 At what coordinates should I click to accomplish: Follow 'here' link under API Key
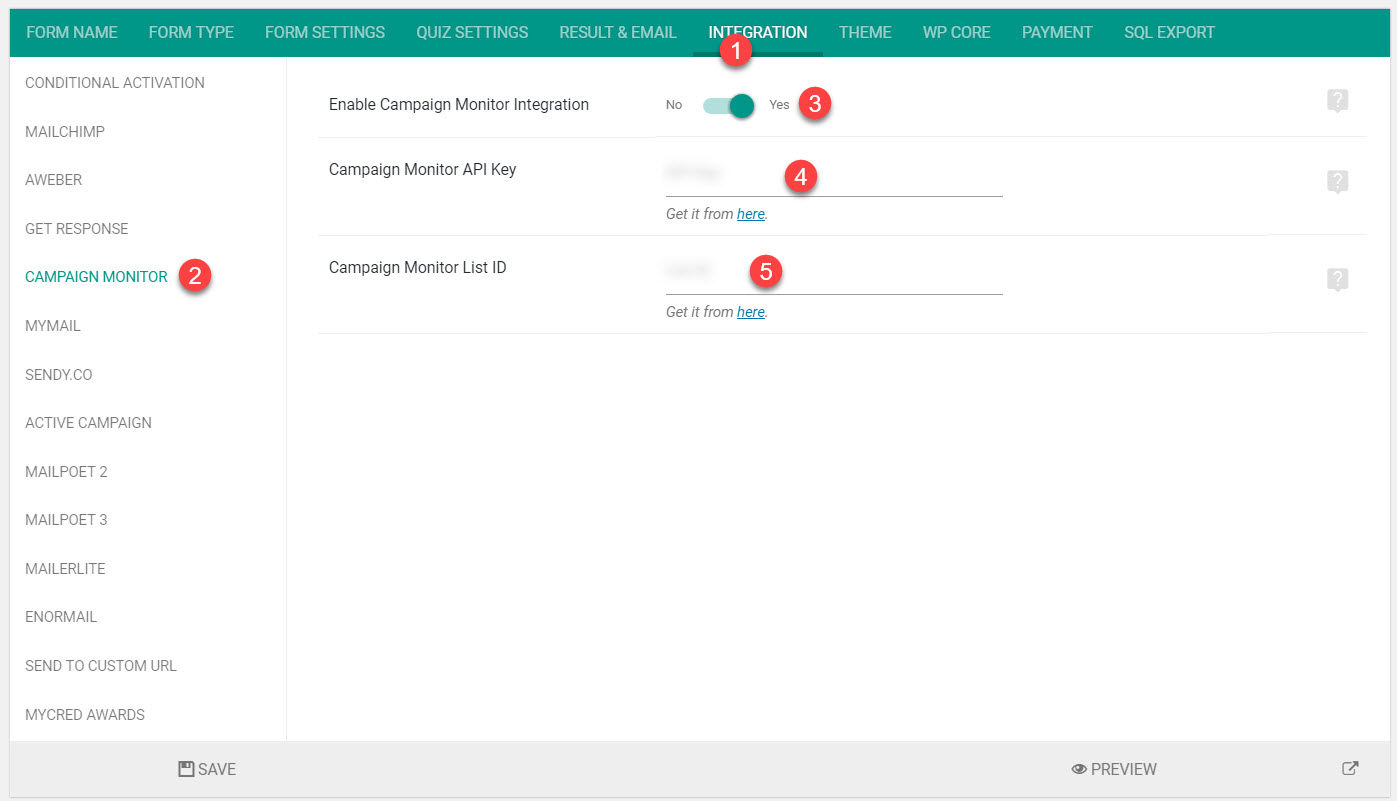[x=751, y=214]
